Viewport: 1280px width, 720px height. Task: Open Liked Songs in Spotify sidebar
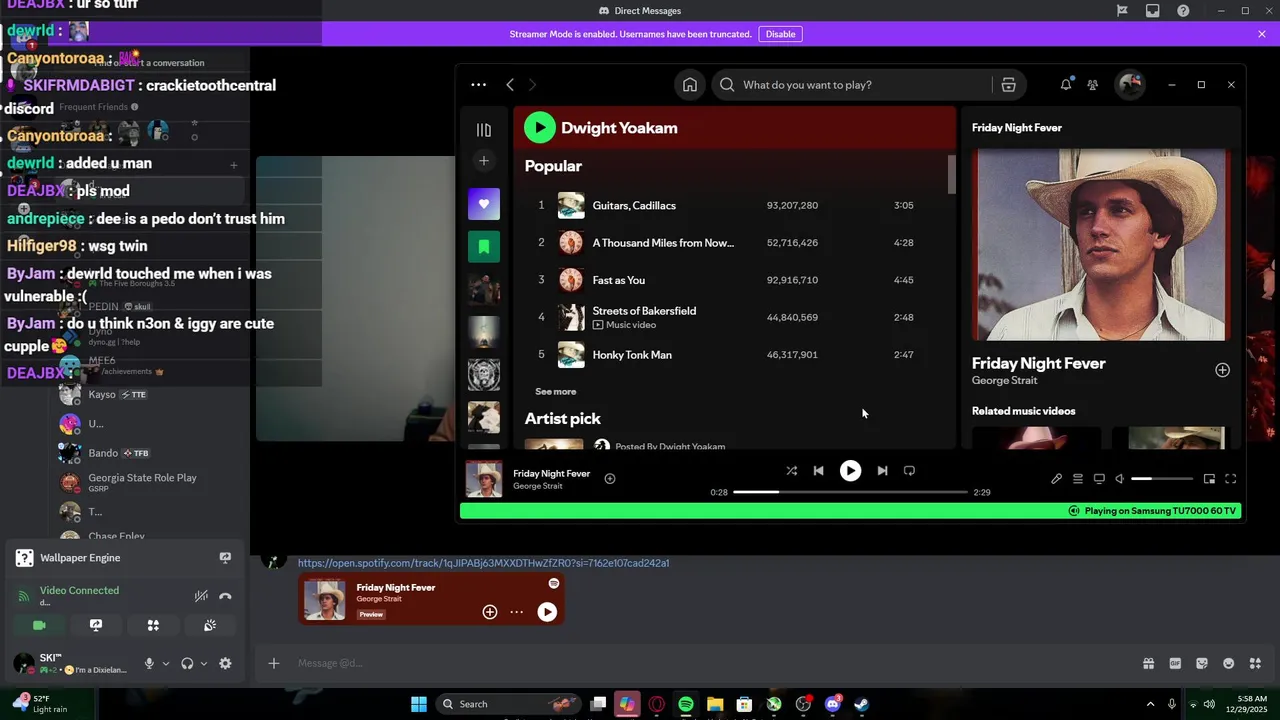pos(484,204)
